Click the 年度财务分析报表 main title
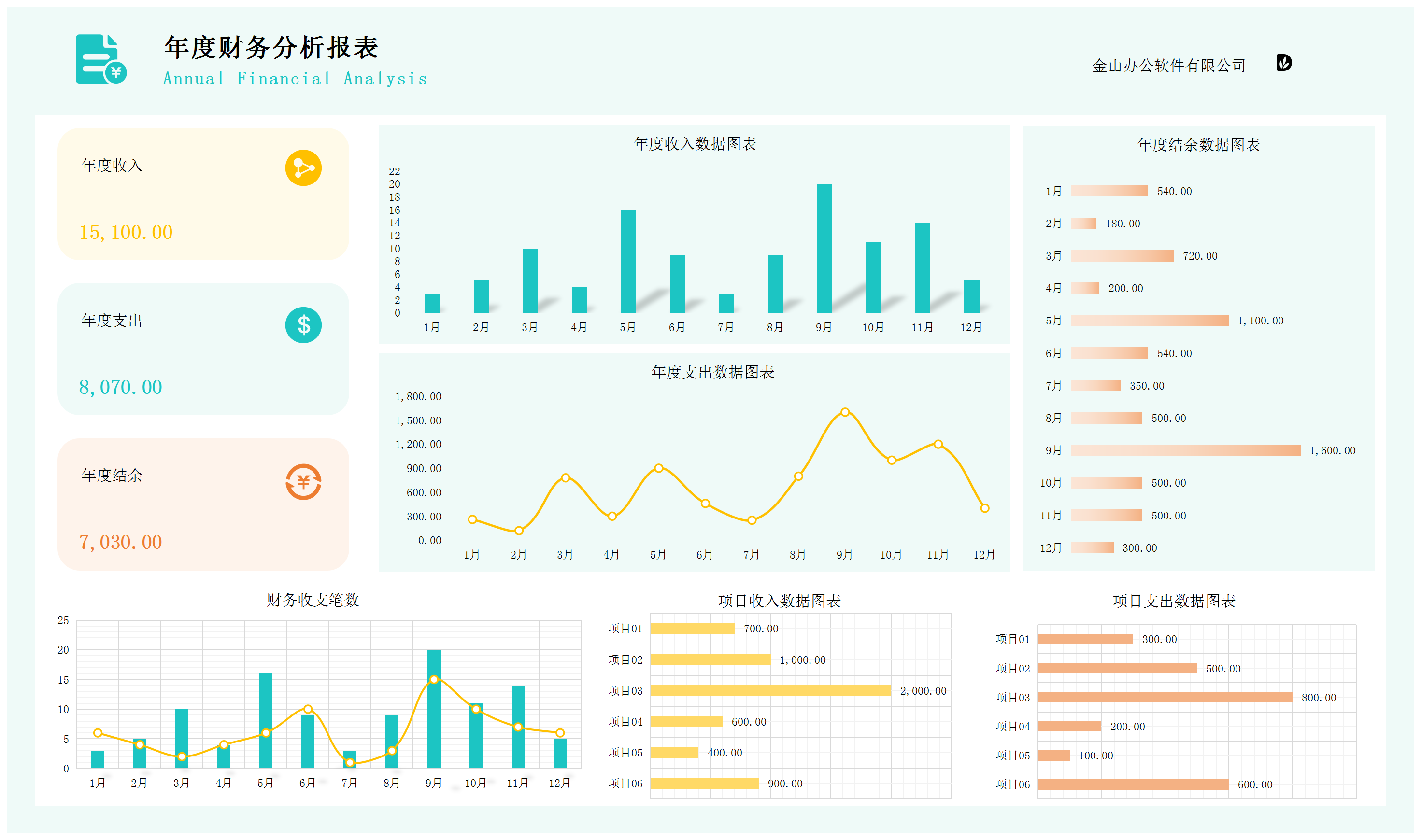The image size is (1421, 840). point(271,47)
